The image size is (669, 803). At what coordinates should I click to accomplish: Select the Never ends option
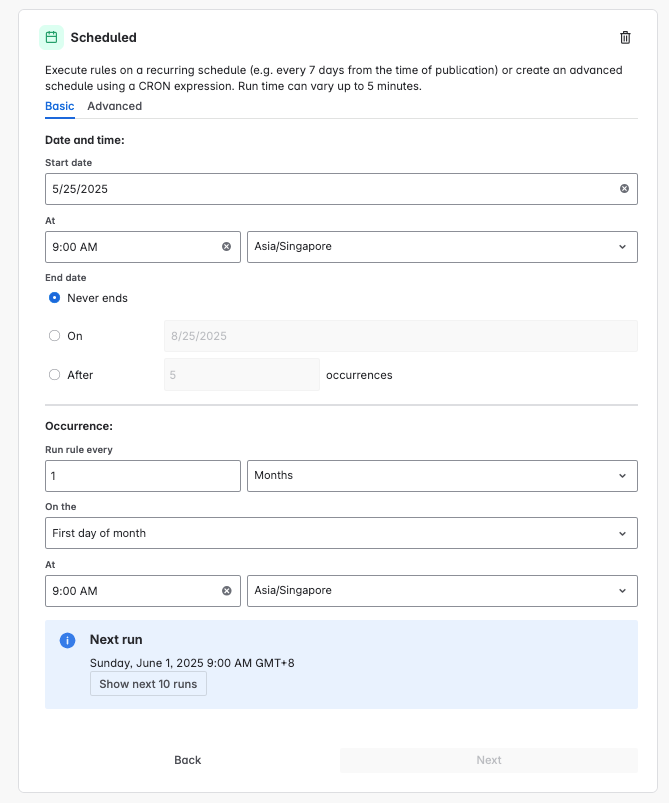click(55, 298)
